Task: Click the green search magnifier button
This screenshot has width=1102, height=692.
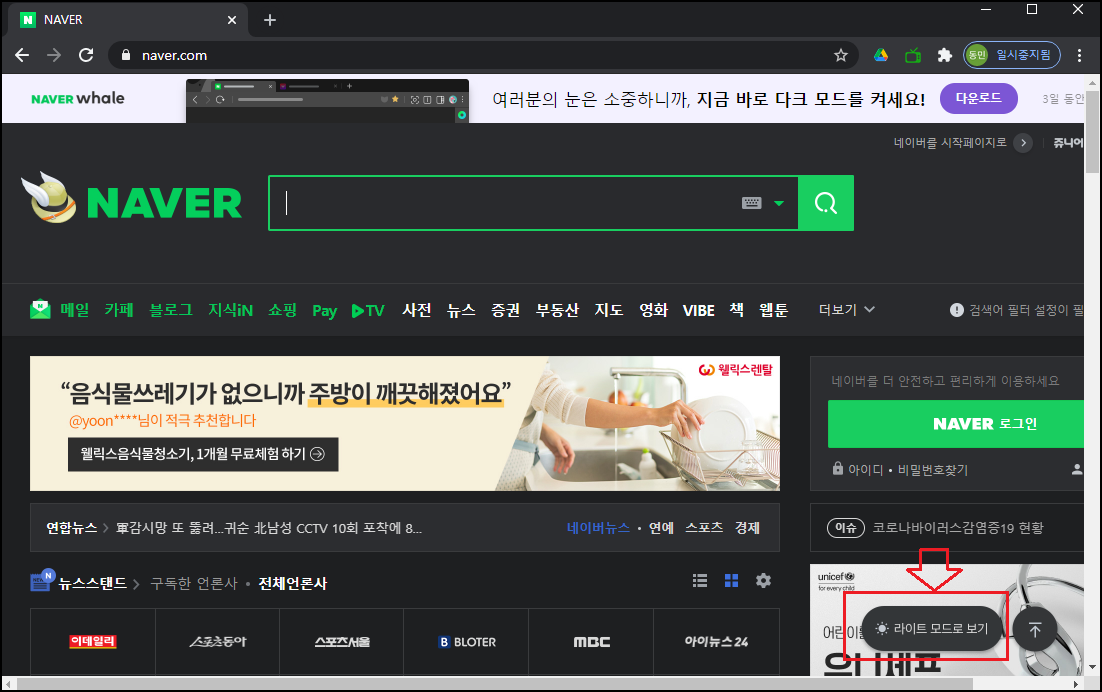Action: point(826,203)
